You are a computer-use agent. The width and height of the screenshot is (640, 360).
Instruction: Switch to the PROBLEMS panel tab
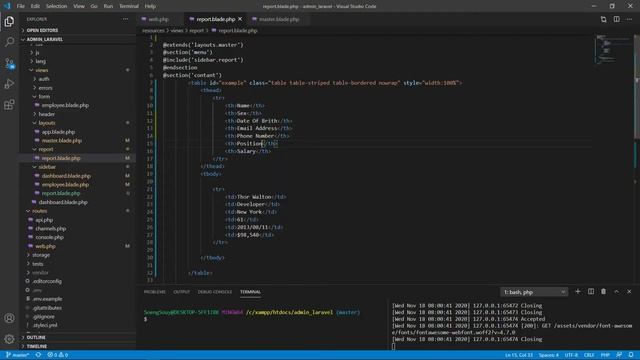tap(155, 292)
